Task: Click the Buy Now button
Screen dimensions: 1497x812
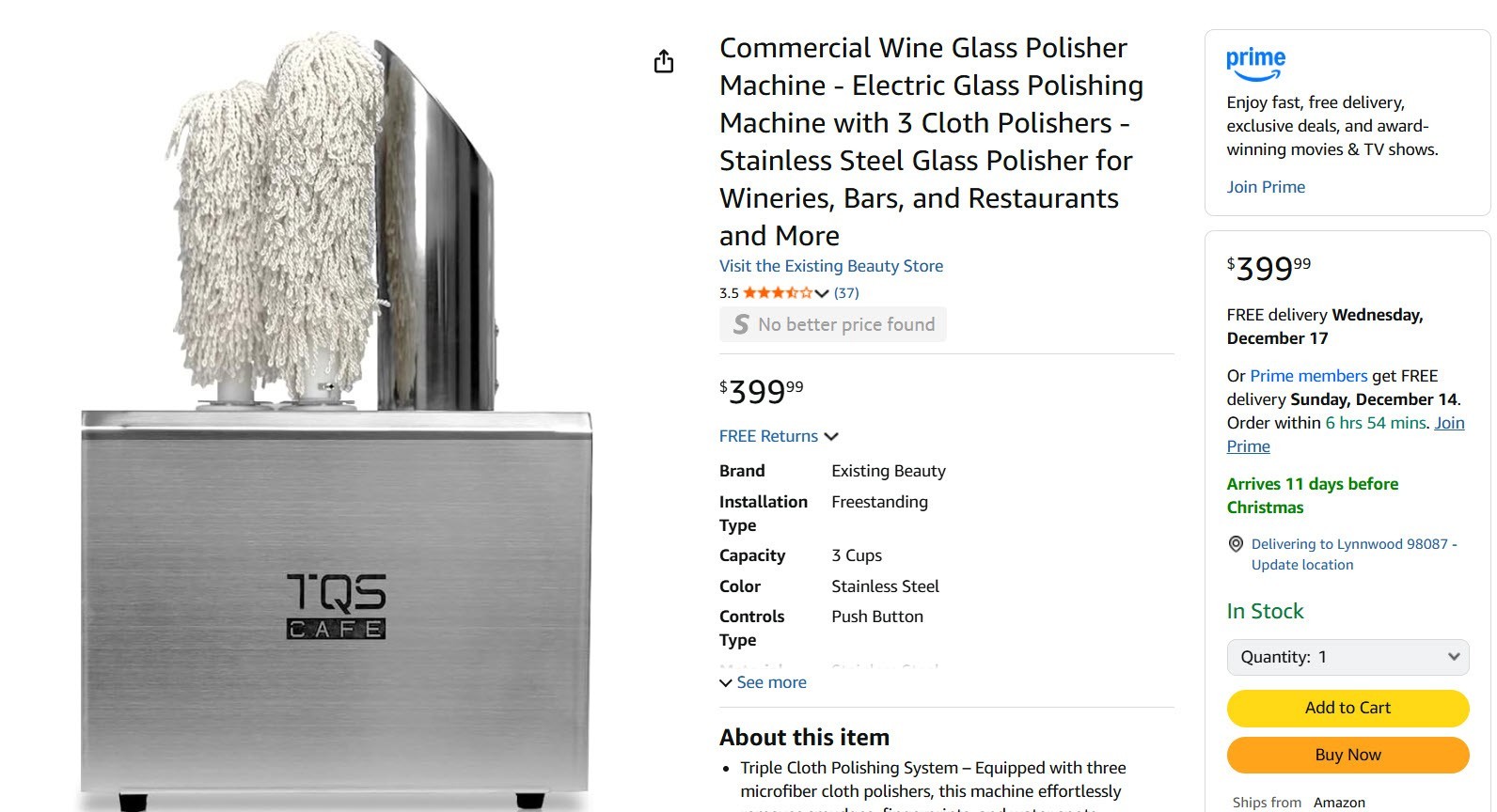Action: 1347,755
